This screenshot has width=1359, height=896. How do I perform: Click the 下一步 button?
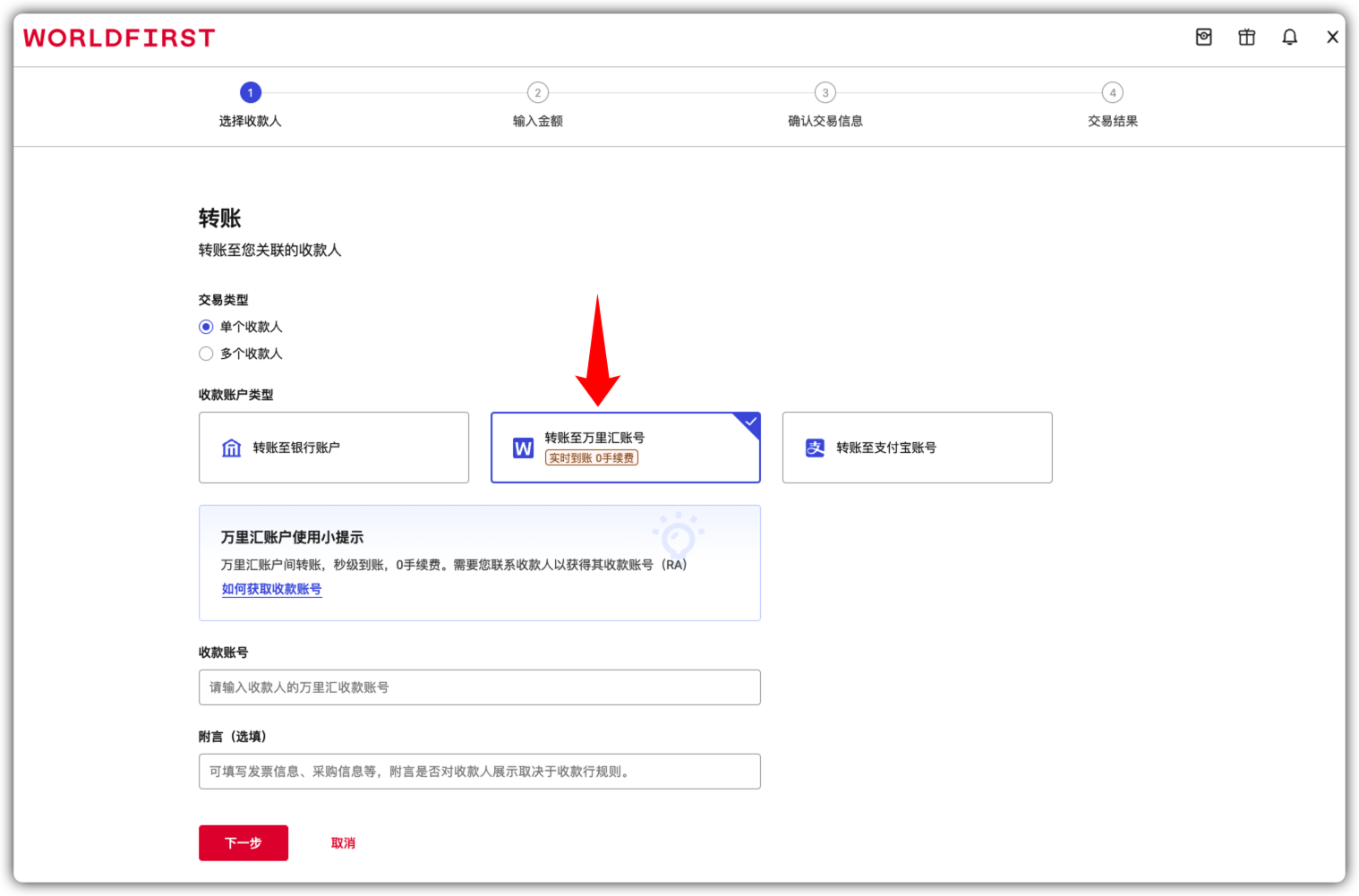243,842
